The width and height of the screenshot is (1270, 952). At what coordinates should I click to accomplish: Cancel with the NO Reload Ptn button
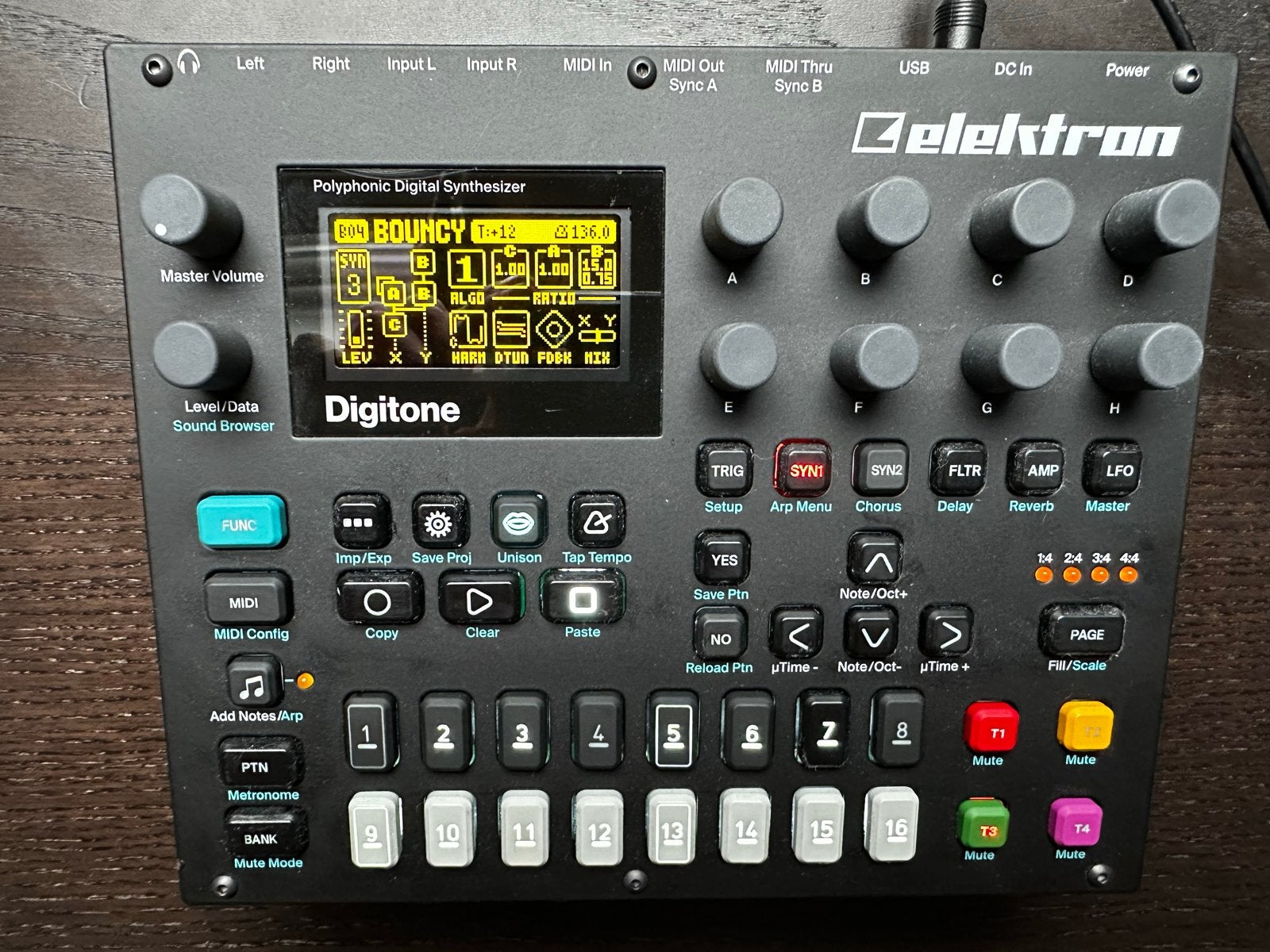click(x=721, y=634)
